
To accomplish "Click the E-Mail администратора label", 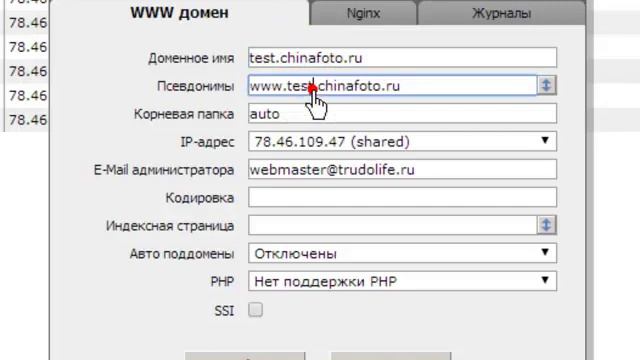I will click(164, 170).
